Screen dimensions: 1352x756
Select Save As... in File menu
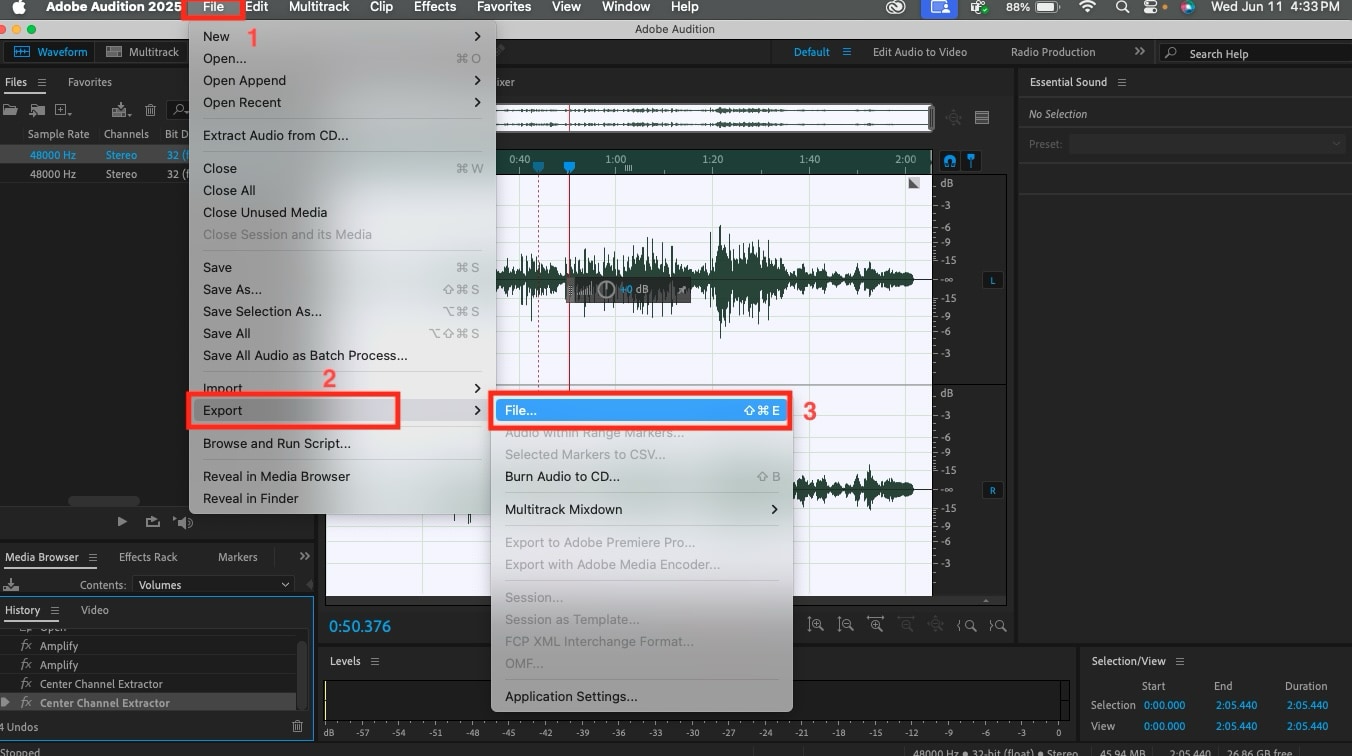(342, 289)
